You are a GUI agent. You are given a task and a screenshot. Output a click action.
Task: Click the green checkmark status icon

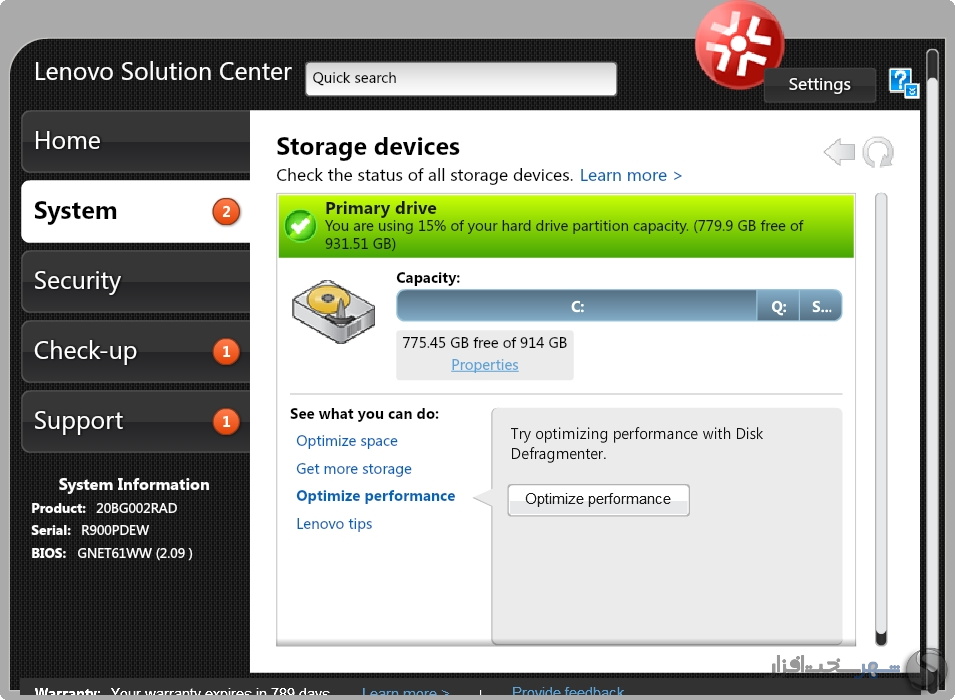point(300,226)
